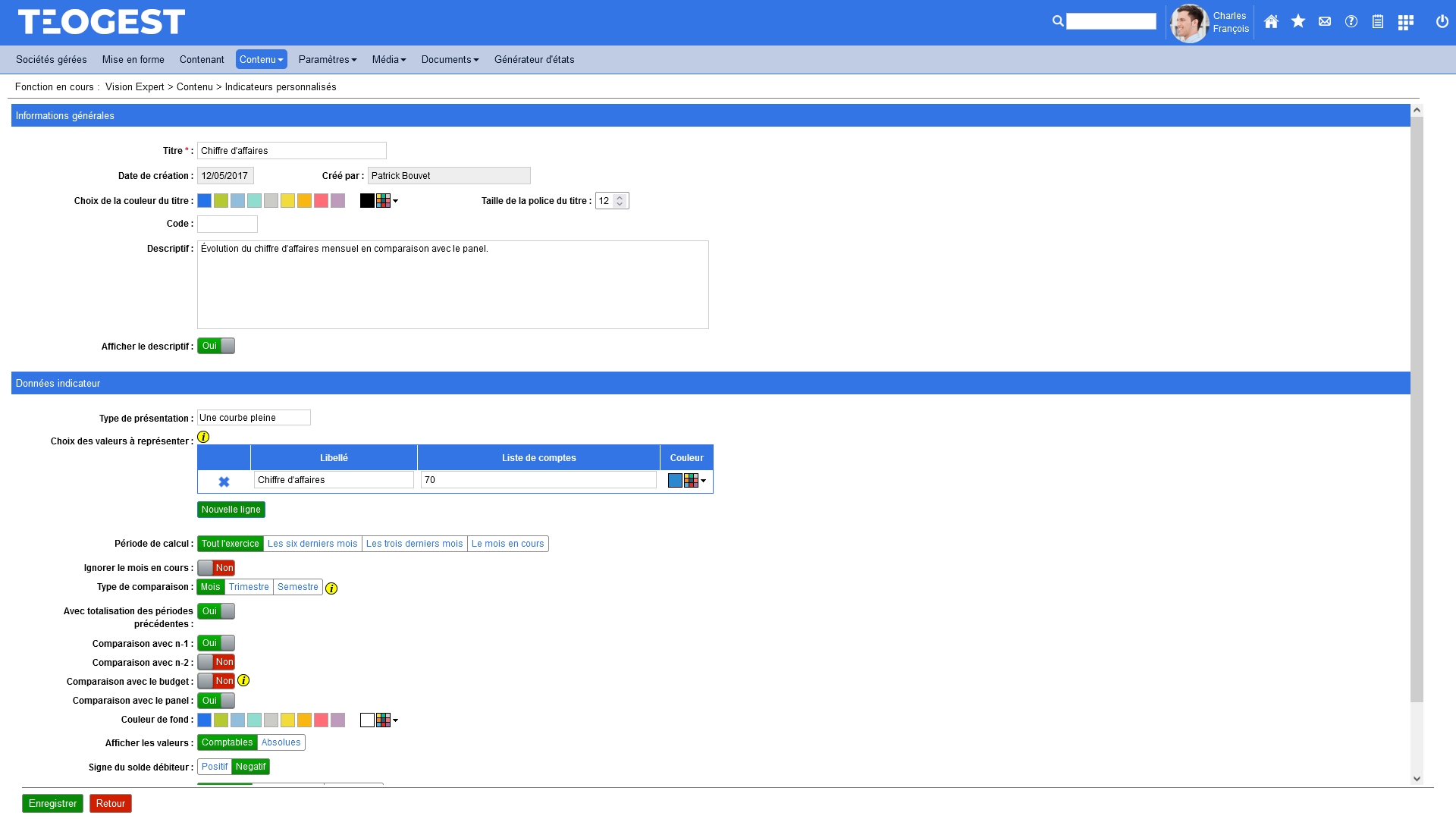Click info icon beside Comparaison avec le budget
Screen dimensions: 1456x819
[x=243, y=681]
